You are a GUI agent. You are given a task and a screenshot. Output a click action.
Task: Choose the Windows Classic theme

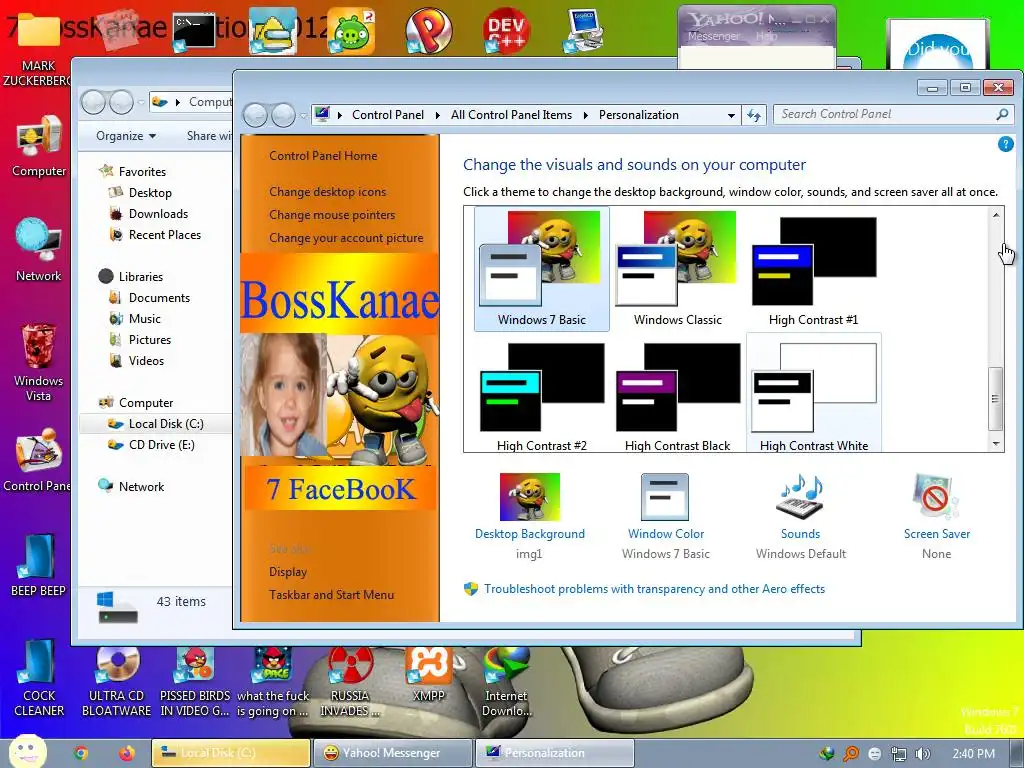coord(677,268)
